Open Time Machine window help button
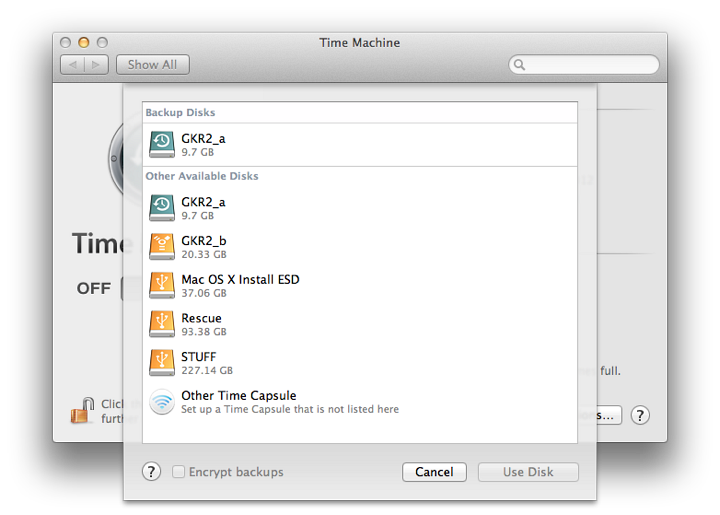This screenshot has height=515, width=720. click(640, 415)
